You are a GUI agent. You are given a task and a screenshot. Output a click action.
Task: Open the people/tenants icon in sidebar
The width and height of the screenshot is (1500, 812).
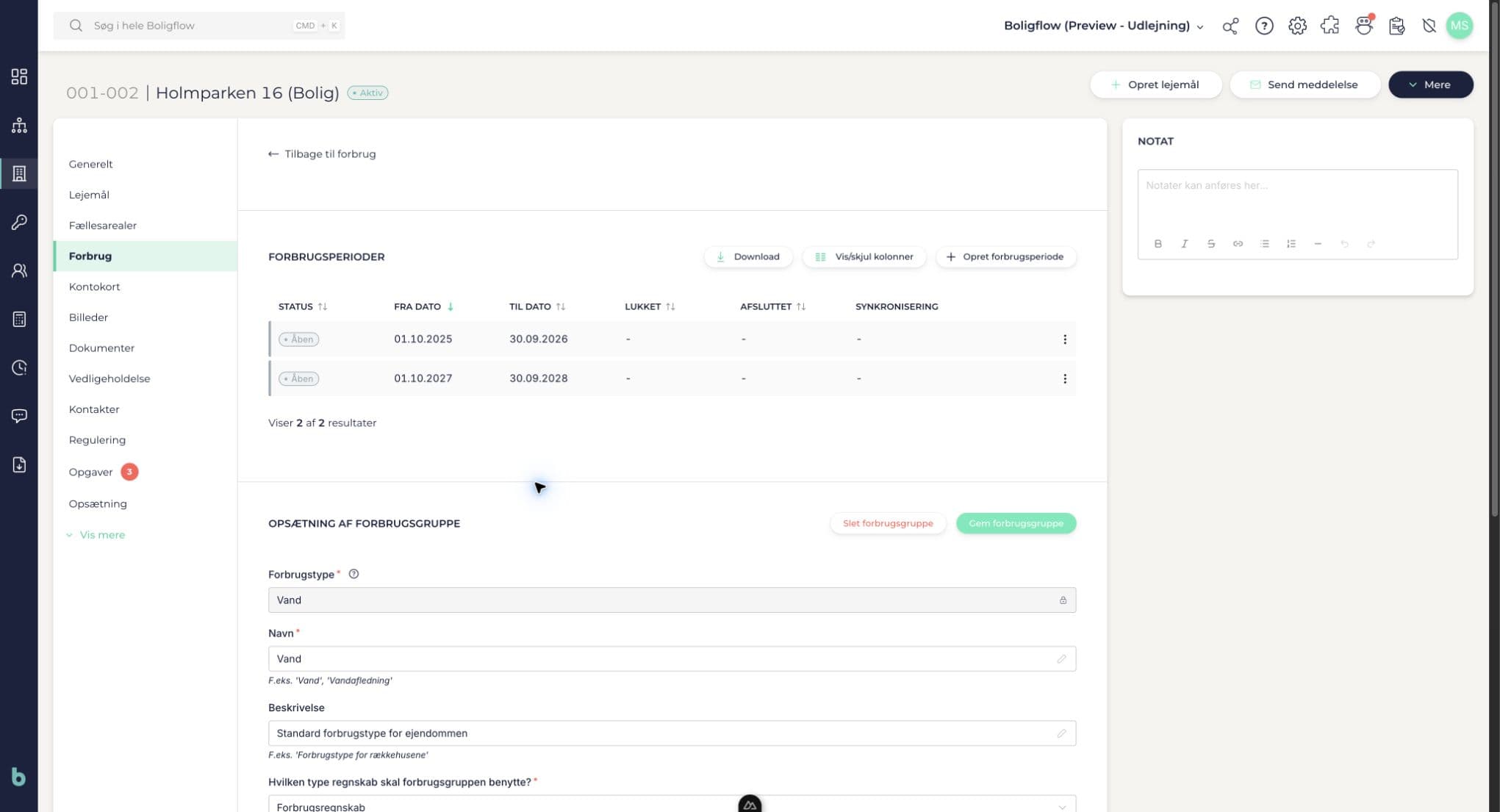19,270
